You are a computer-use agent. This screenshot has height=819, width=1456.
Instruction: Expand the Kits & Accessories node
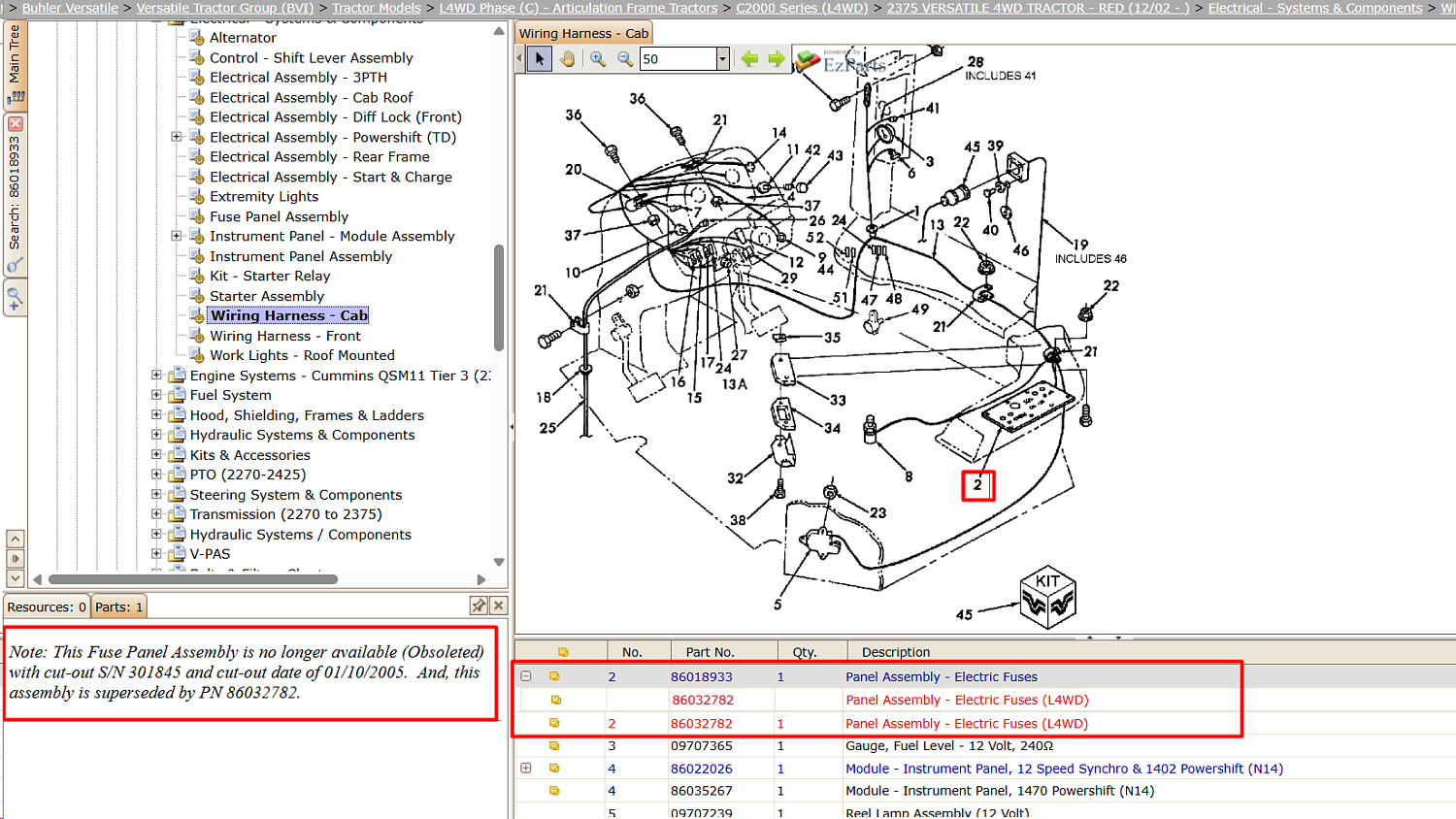click(x=156, y=455)
